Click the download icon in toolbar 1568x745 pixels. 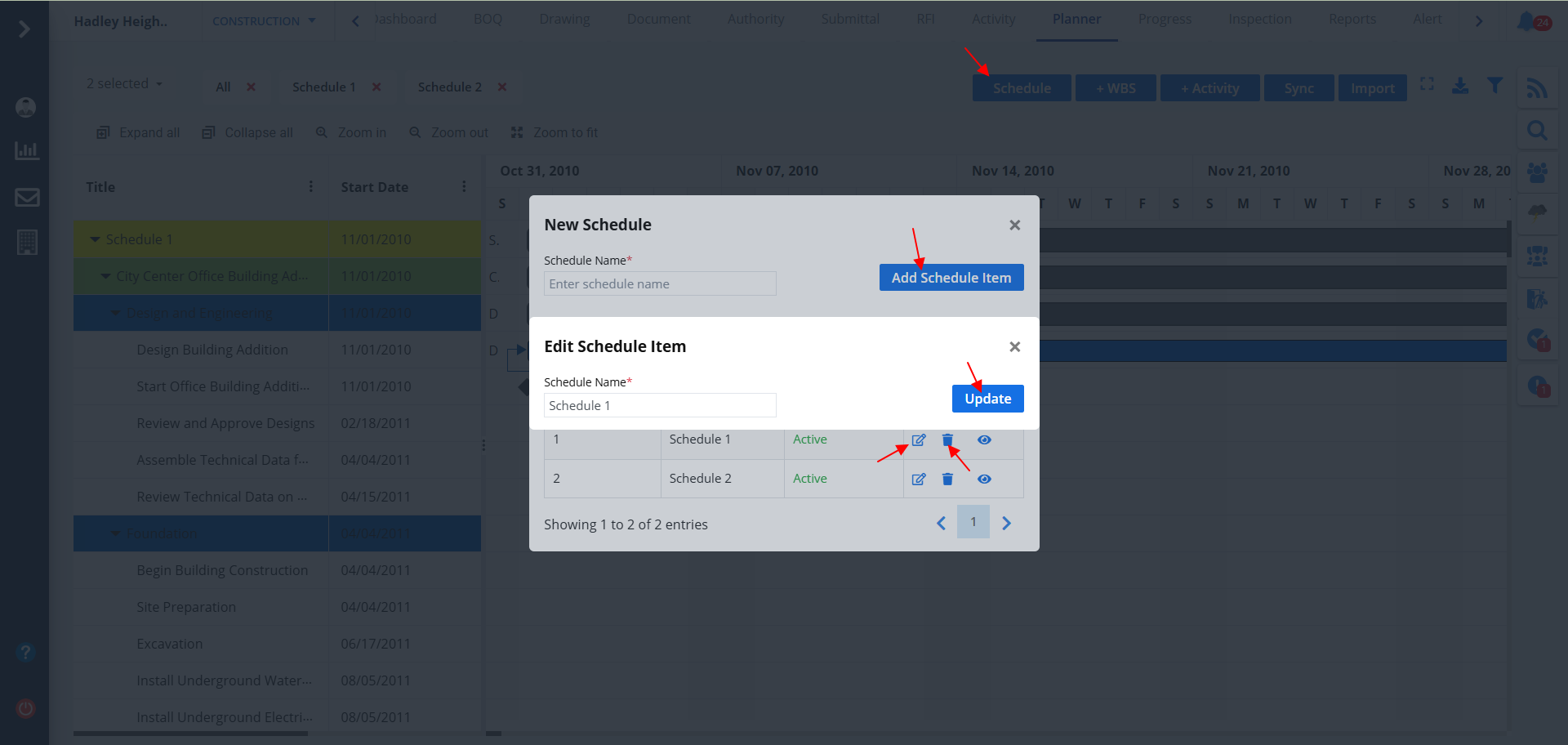(x=1460, y=86)
